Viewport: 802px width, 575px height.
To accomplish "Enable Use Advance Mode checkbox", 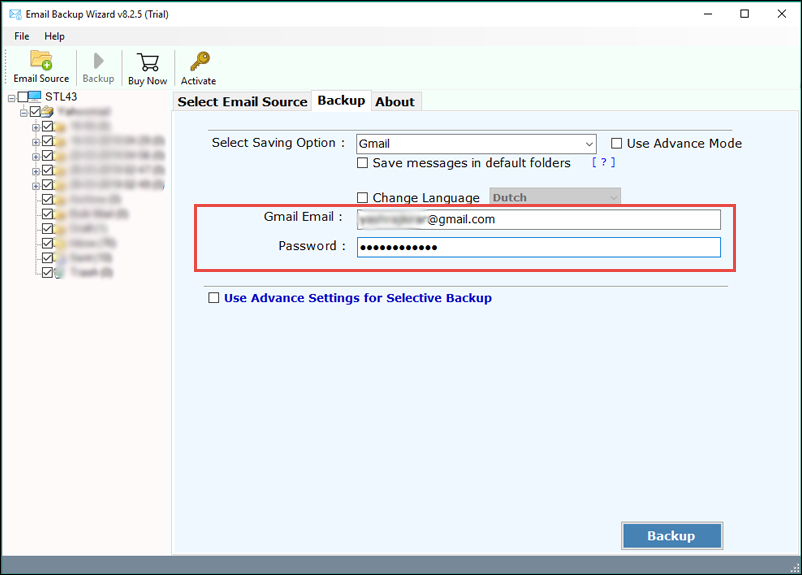I will pyautogui.click(x=617, y=143).
